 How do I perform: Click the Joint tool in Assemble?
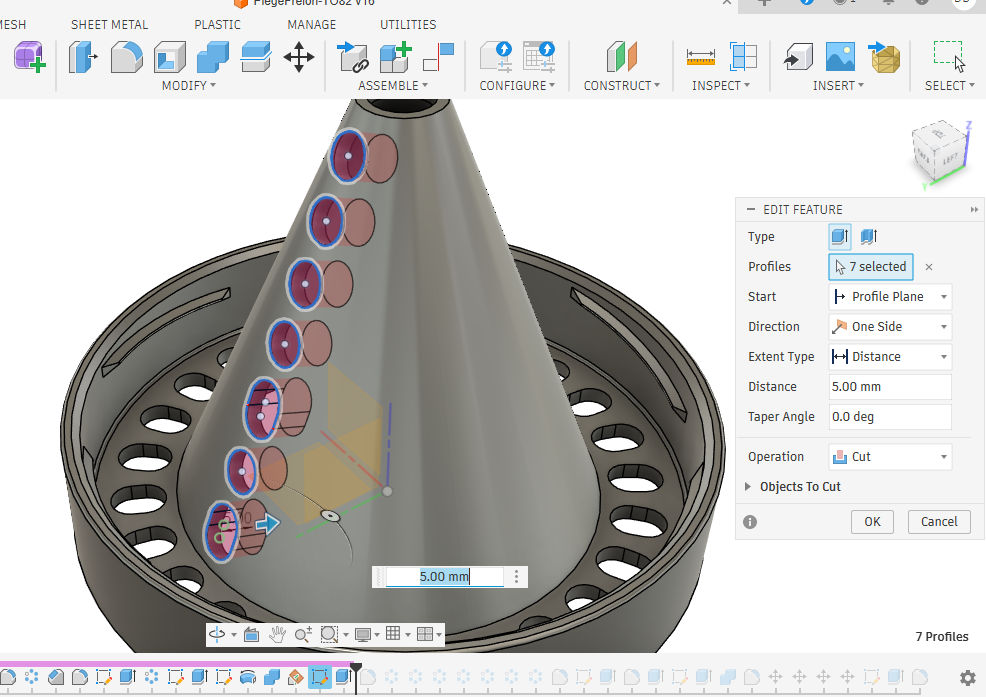click(352, 57)
